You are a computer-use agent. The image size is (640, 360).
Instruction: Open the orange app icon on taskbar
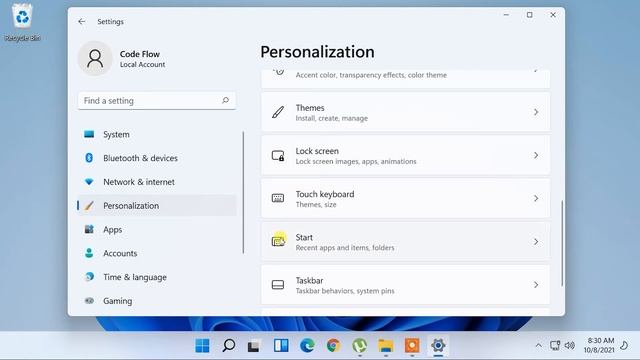[412, 346]
